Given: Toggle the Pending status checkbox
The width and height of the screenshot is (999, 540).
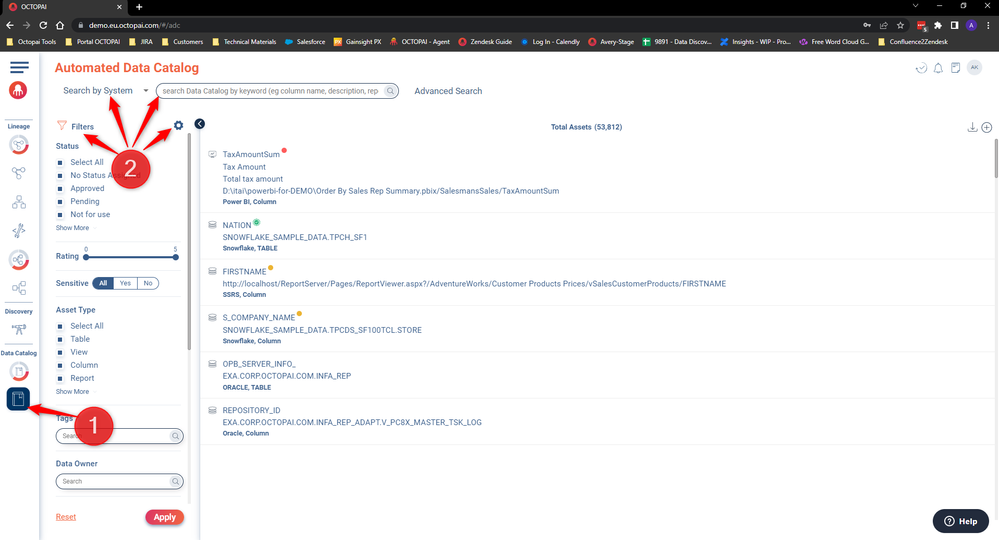Looking at the screenshot, I should 60,201.
